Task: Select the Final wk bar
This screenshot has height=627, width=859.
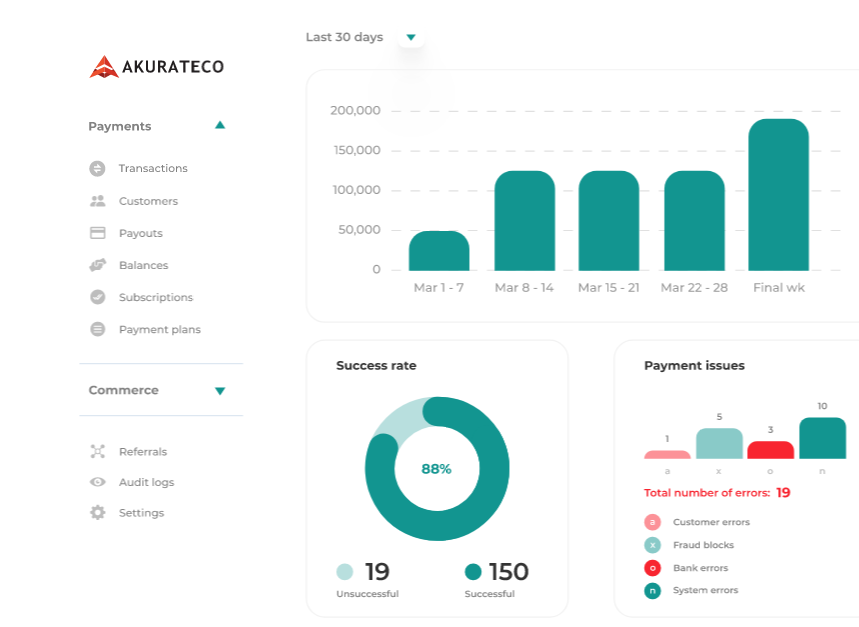Action: pyautogui.click(x=778, y=194)
